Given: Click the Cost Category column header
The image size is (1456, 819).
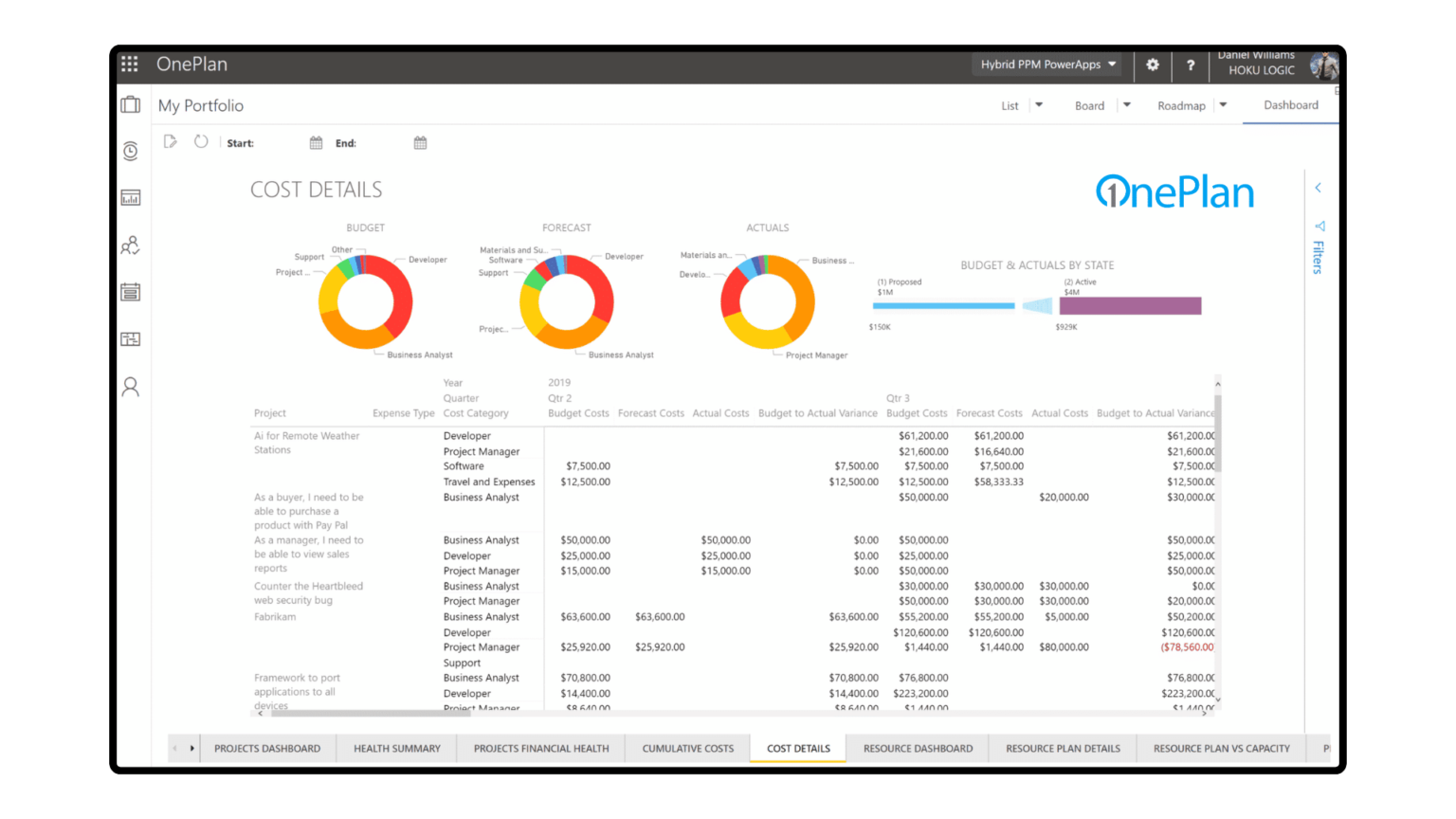Looking at the screenshot, I should [476, 413].
